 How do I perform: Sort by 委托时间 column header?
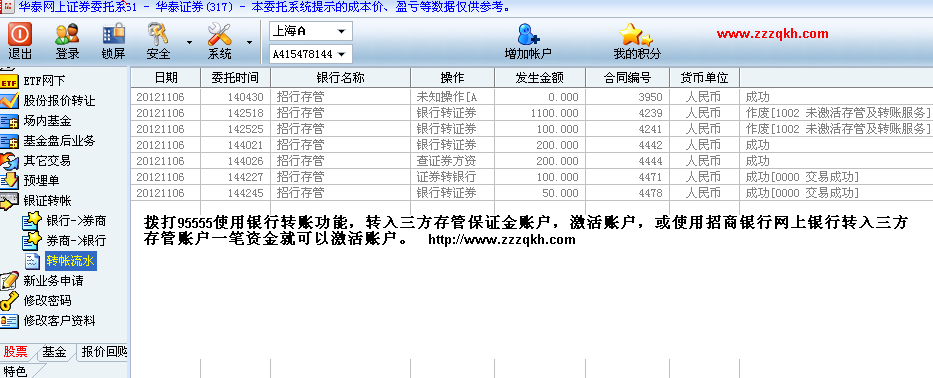235,77
